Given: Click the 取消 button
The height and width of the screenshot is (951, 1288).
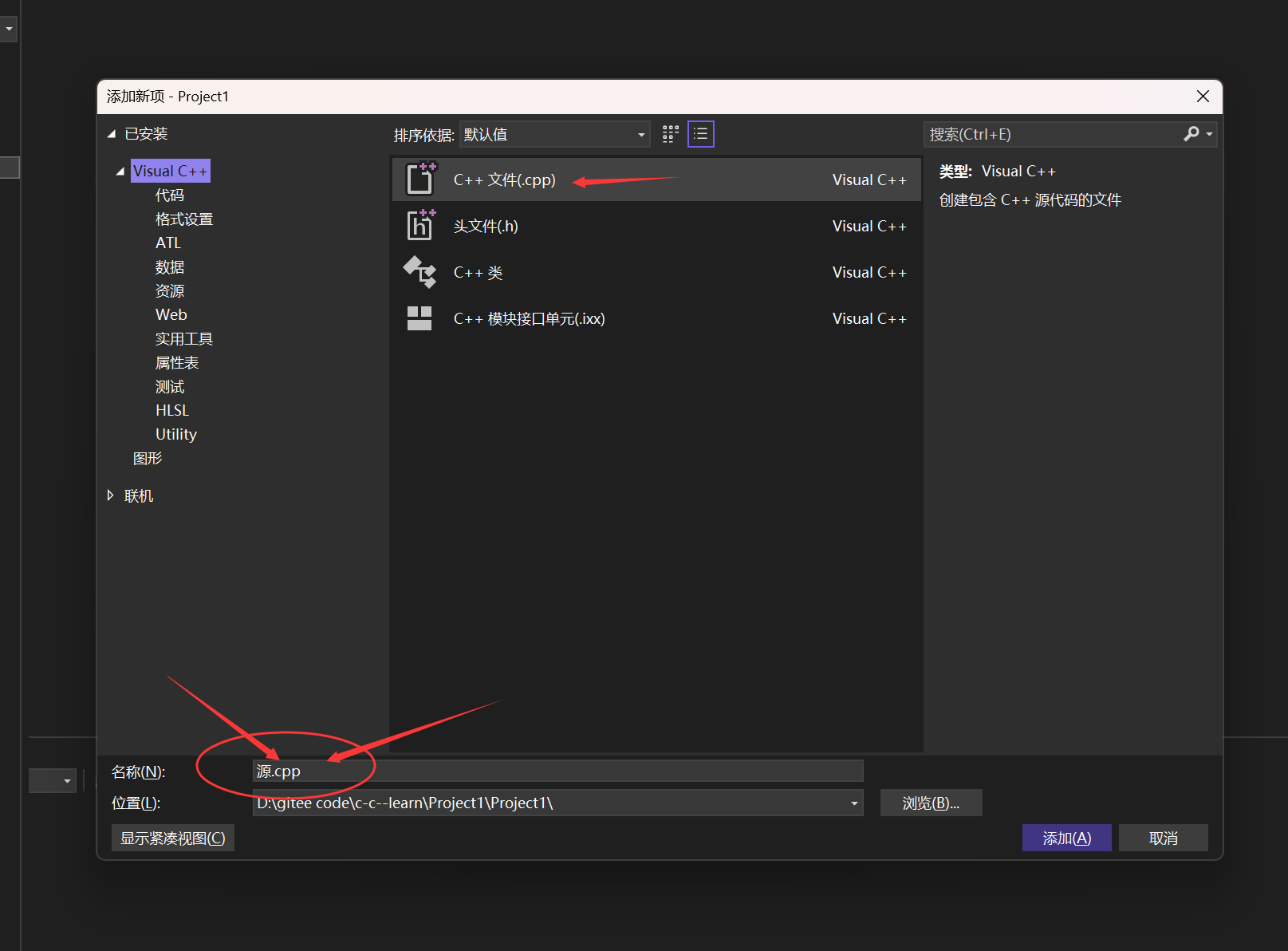Looking at the screenshot, I should click(x=1163, y=837).
